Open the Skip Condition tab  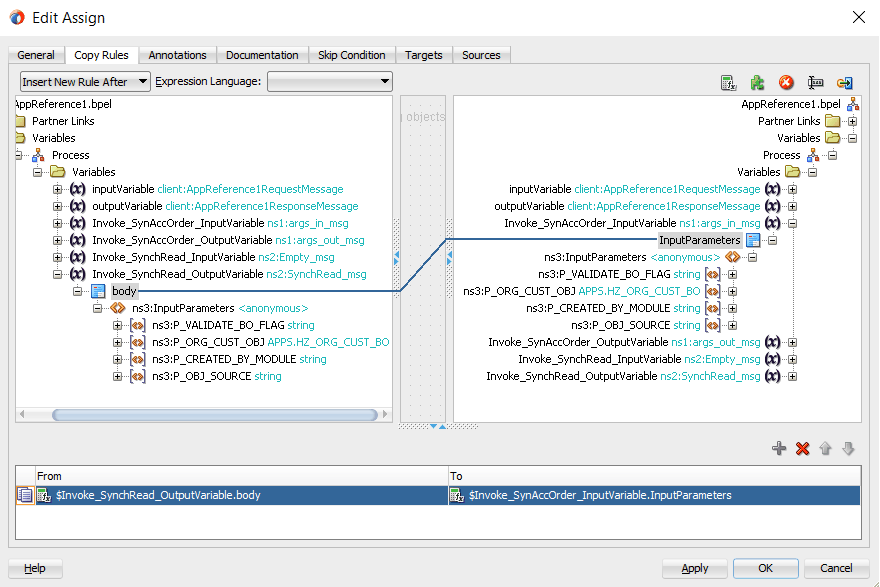[x=352, y=55]
